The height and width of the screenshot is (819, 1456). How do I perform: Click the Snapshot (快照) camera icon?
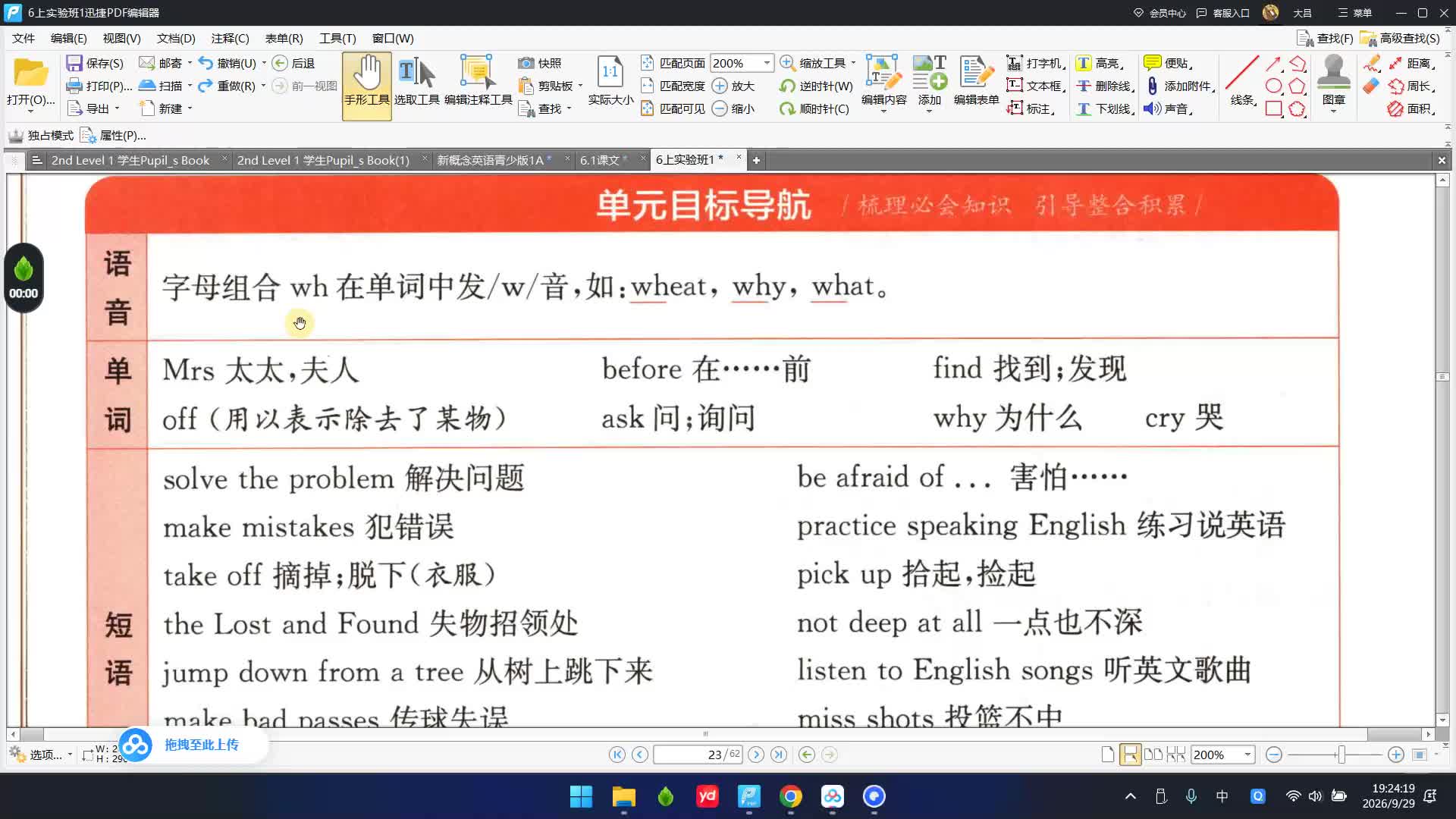(x=526, y=64)
